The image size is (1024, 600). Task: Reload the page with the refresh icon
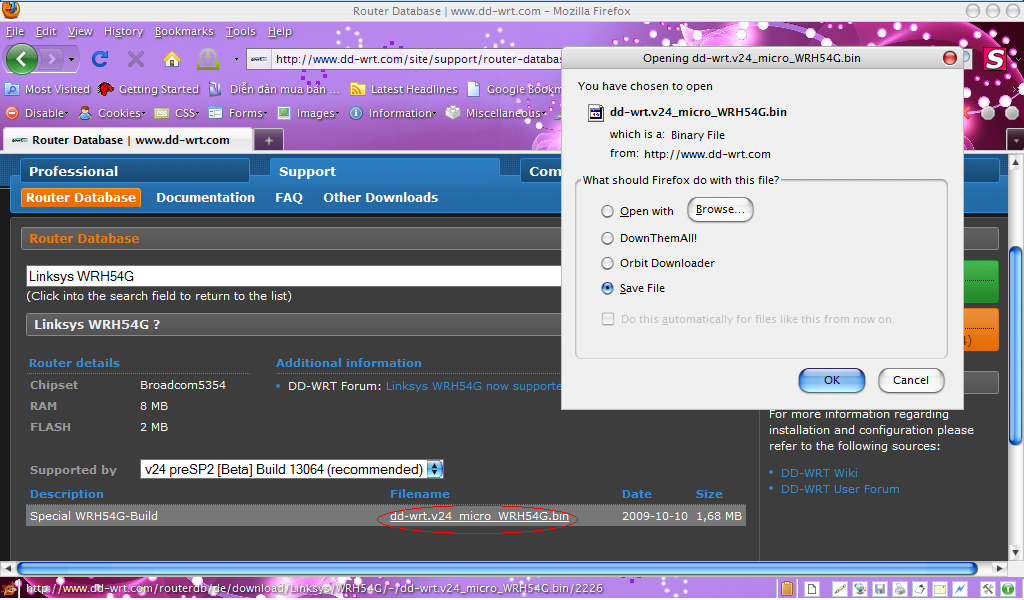pyautogui.click(x=100, y=59)
